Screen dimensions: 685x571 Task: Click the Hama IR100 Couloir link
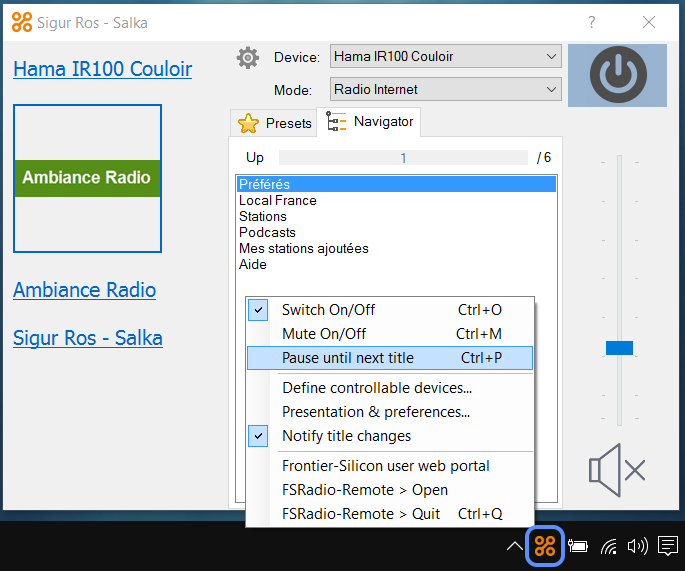(103, 69)
